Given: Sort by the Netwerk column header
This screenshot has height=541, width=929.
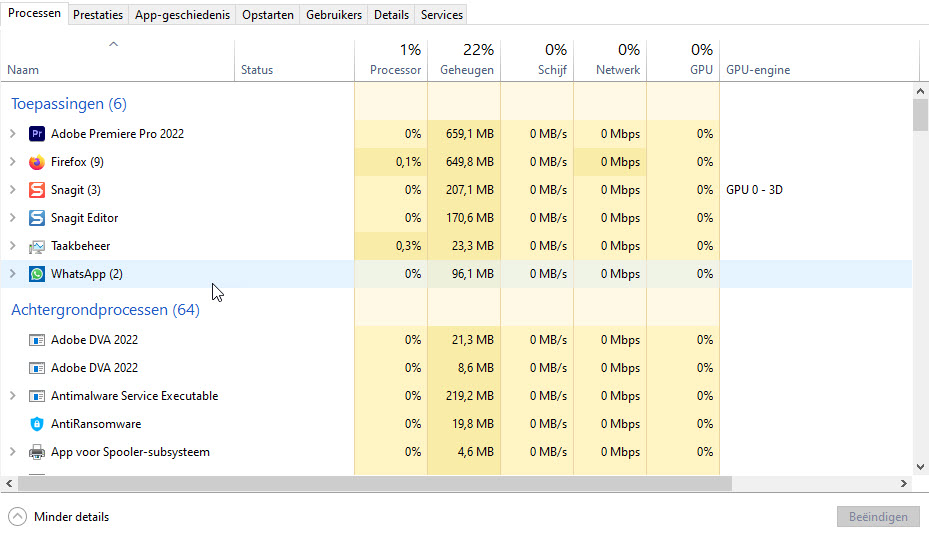Looking at the screenshot, I should pyautogui.click(x=610, y=60).
